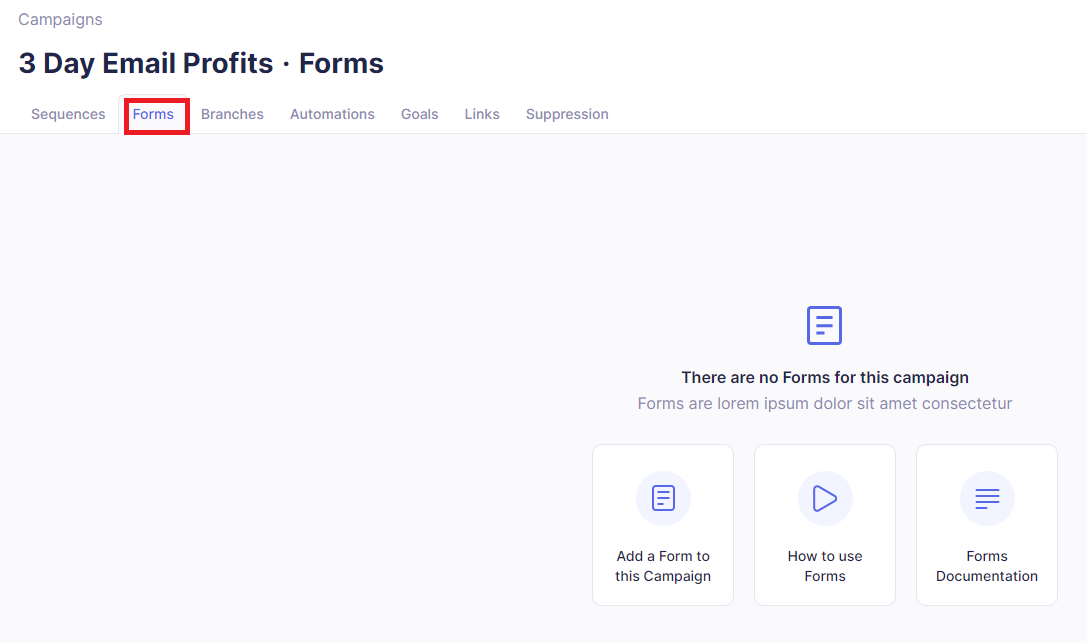The height and width of the screenshot is (643, 1087).
Task: Switch to the Goals tab
Action: tap(419, 114)
